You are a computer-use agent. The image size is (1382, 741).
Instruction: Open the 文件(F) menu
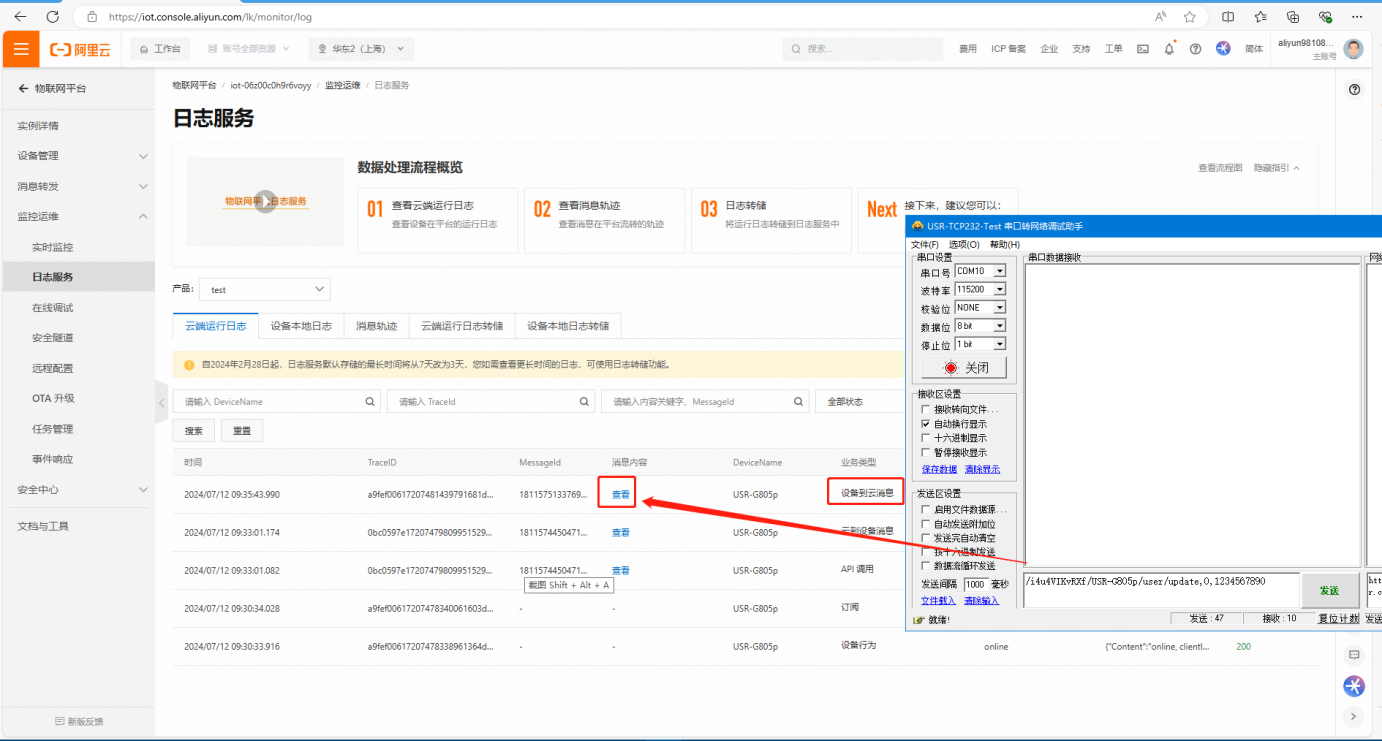pyautogui.click(x=924, y=245)
